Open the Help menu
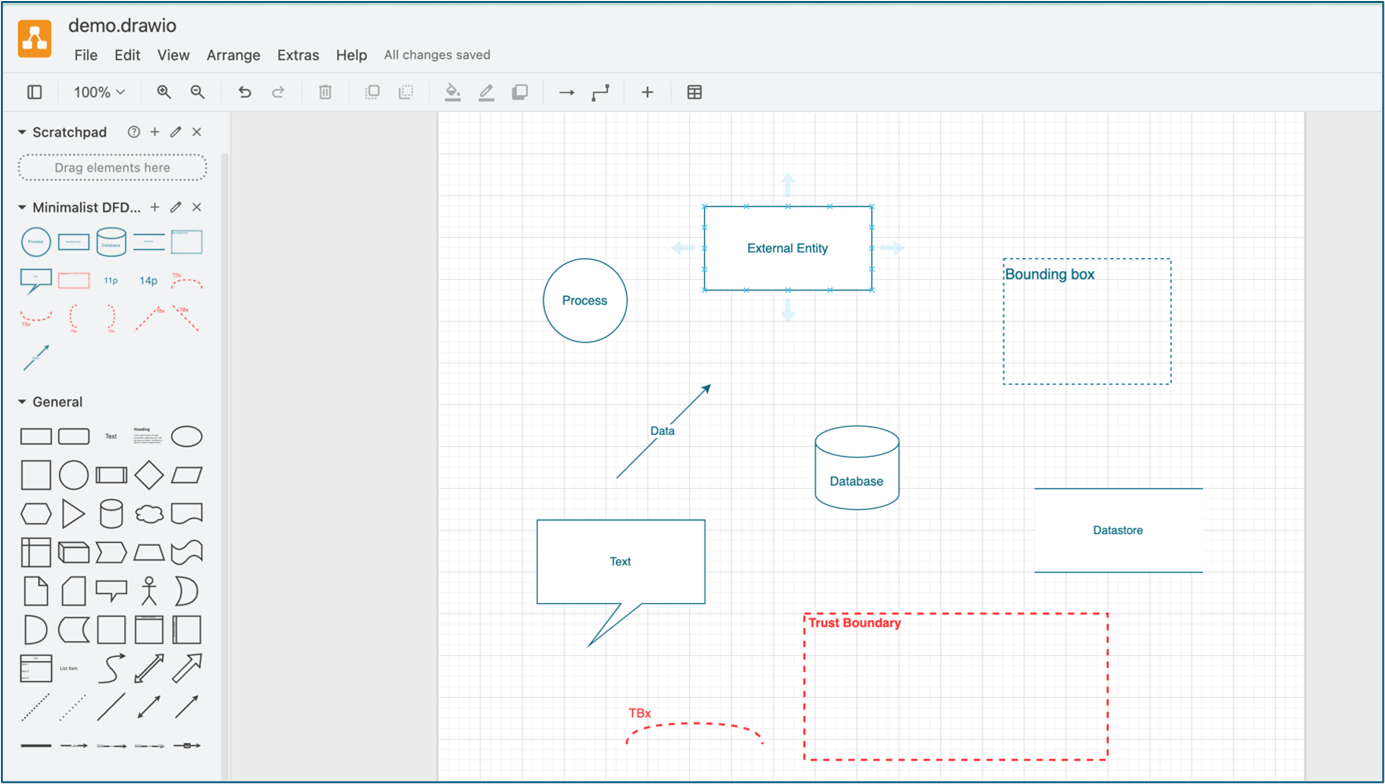This screenshot has height=784, width=1385. click(351, 55)
